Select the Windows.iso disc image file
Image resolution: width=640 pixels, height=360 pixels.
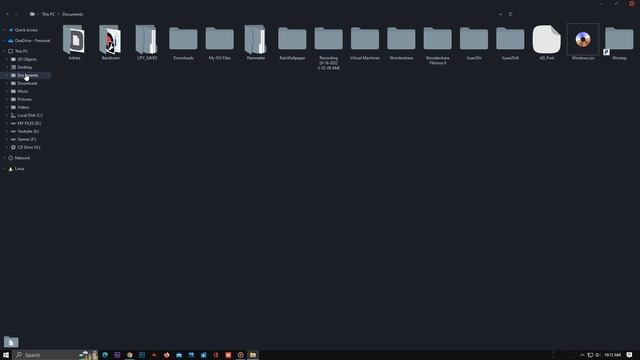coord(583,42)
